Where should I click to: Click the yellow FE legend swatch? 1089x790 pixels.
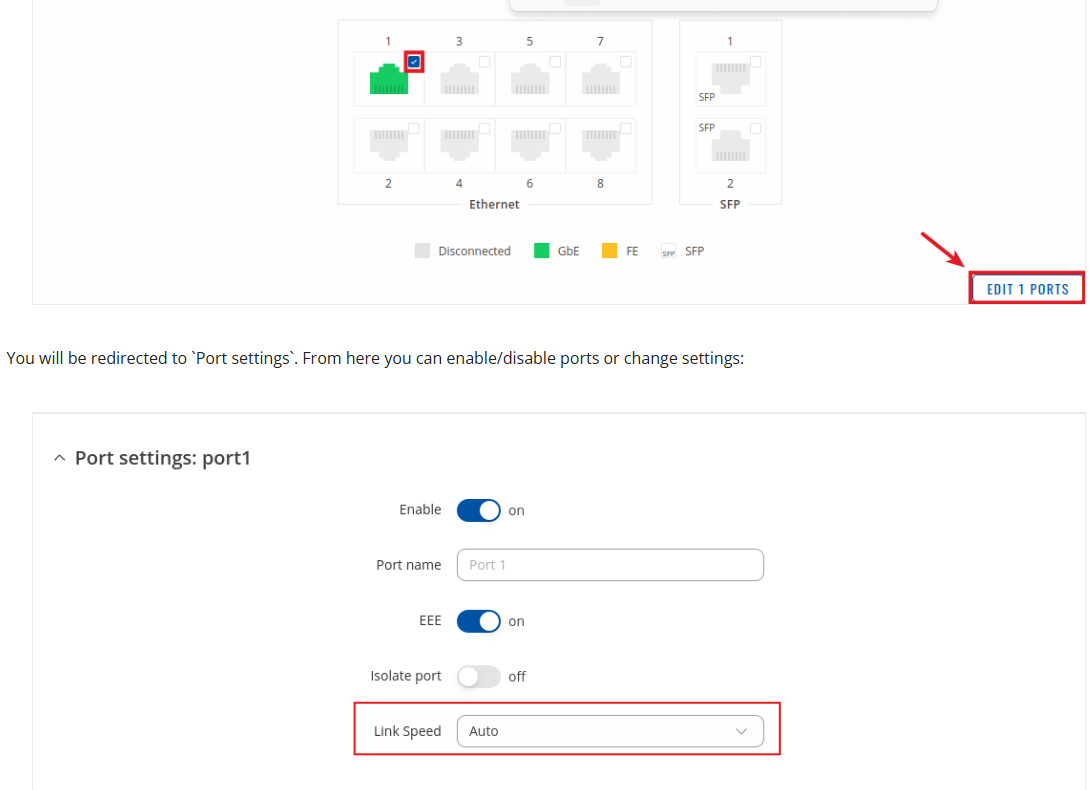coord(609,251)
